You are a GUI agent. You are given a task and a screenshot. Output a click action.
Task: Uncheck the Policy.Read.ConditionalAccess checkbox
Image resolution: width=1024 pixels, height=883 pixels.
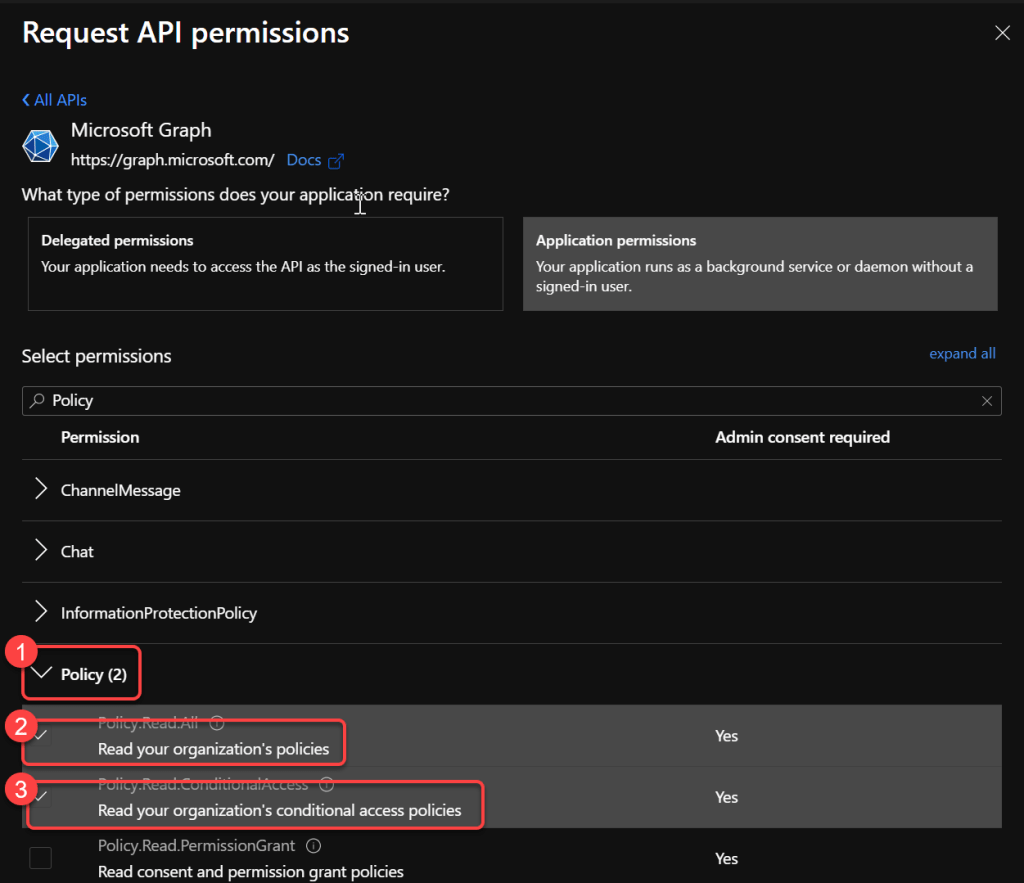pyautogui.click(x=40, y=797)
